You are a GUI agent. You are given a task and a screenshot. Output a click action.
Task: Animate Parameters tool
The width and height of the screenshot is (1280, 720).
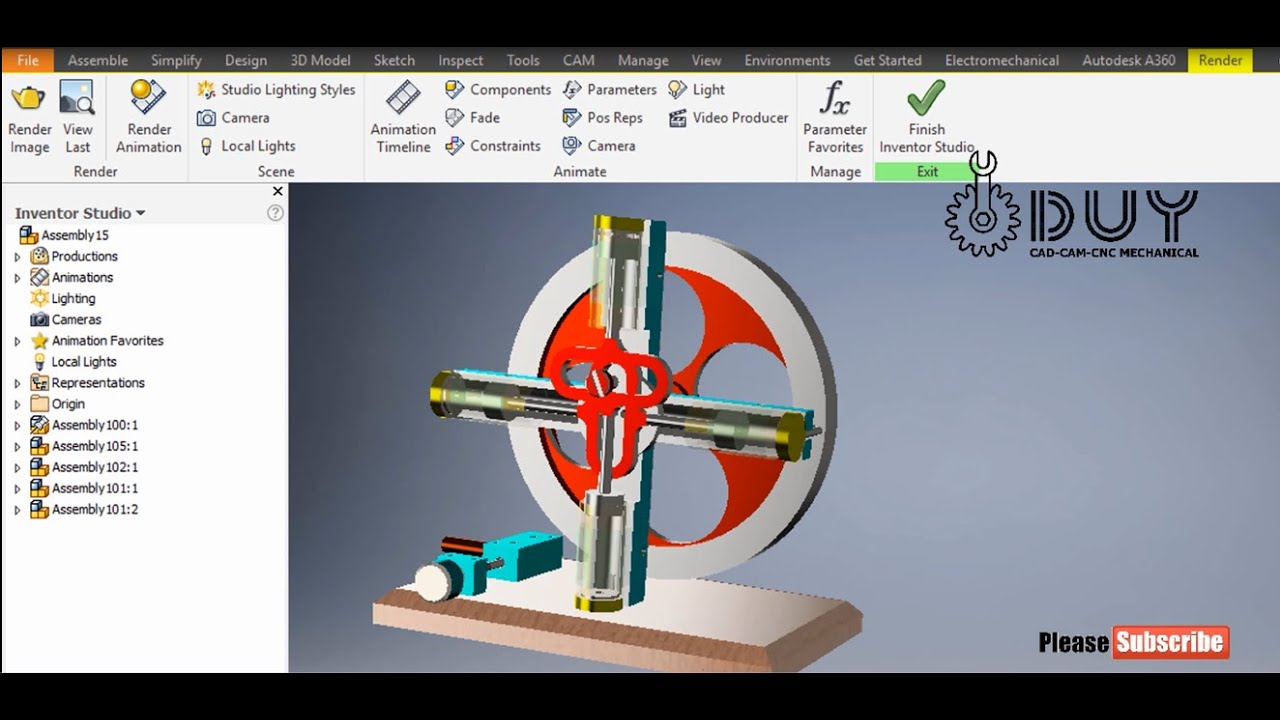[609, 90]
